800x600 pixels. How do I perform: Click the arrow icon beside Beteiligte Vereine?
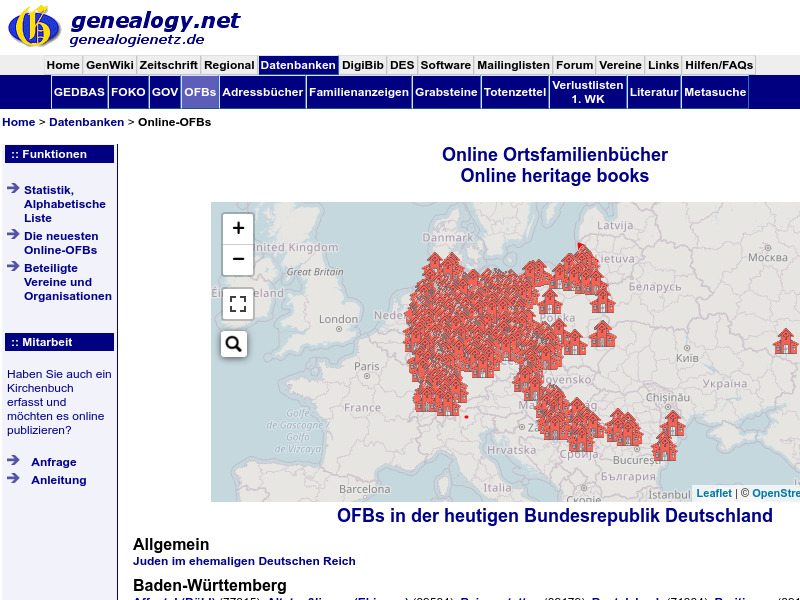coord(13,268)
